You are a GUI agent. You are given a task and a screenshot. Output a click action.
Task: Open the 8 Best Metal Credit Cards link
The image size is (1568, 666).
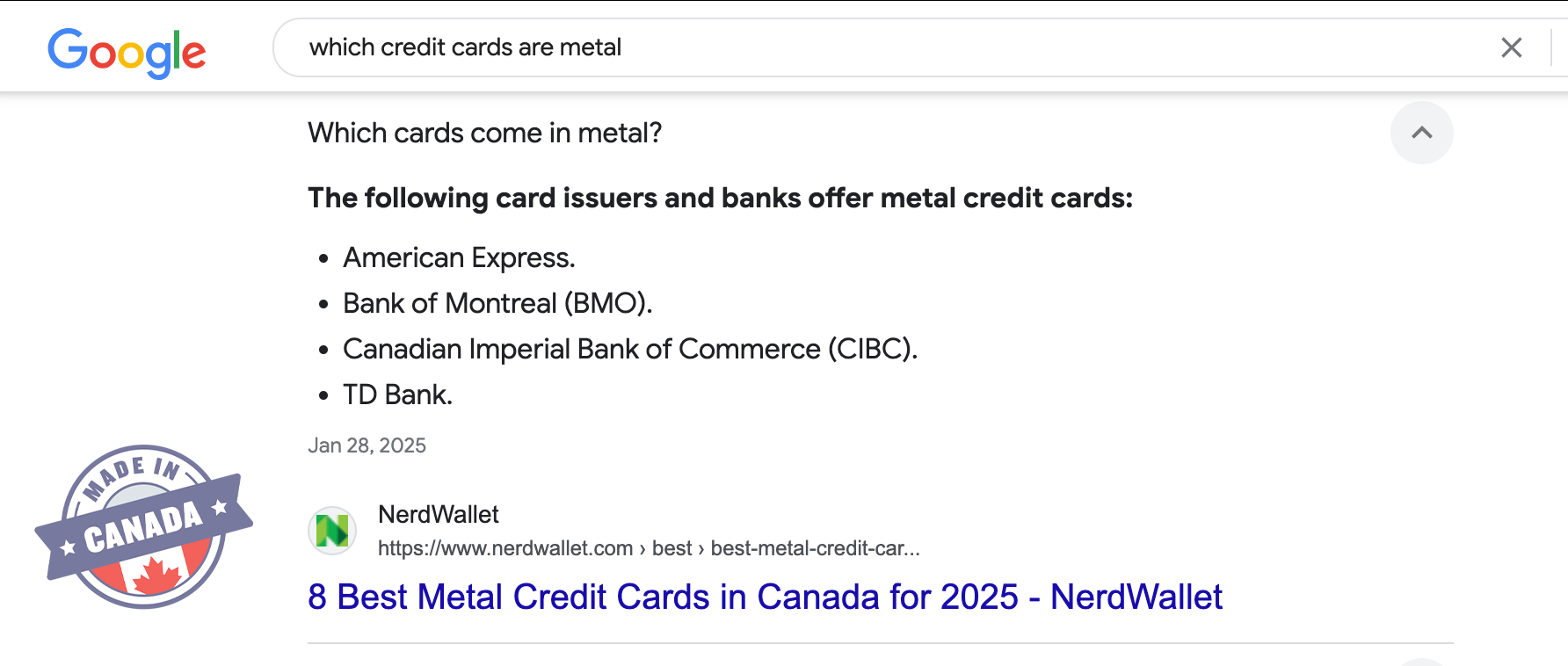click(x=765, y=597)
